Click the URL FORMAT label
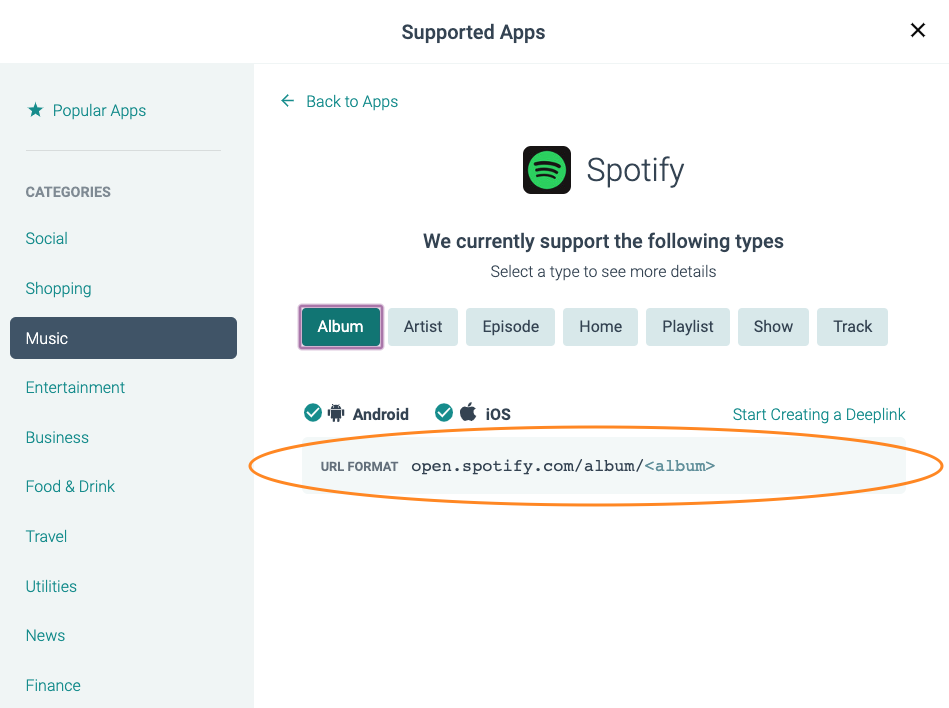The height and width of the screenshot is (708, 949). pyautogui.click(x=359, y=467)
